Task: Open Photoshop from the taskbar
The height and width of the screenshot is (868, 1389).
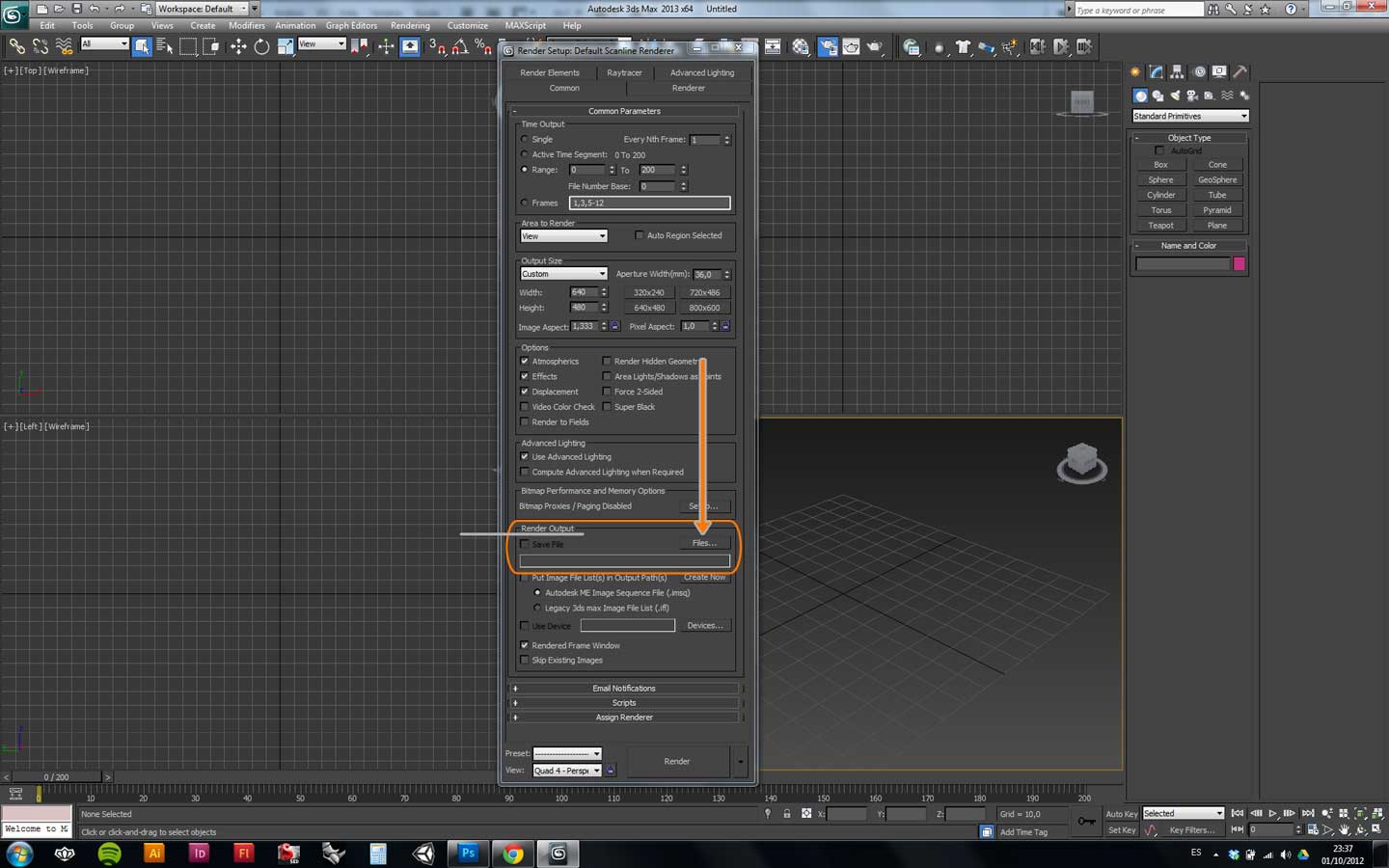Action: pos(468,854)
